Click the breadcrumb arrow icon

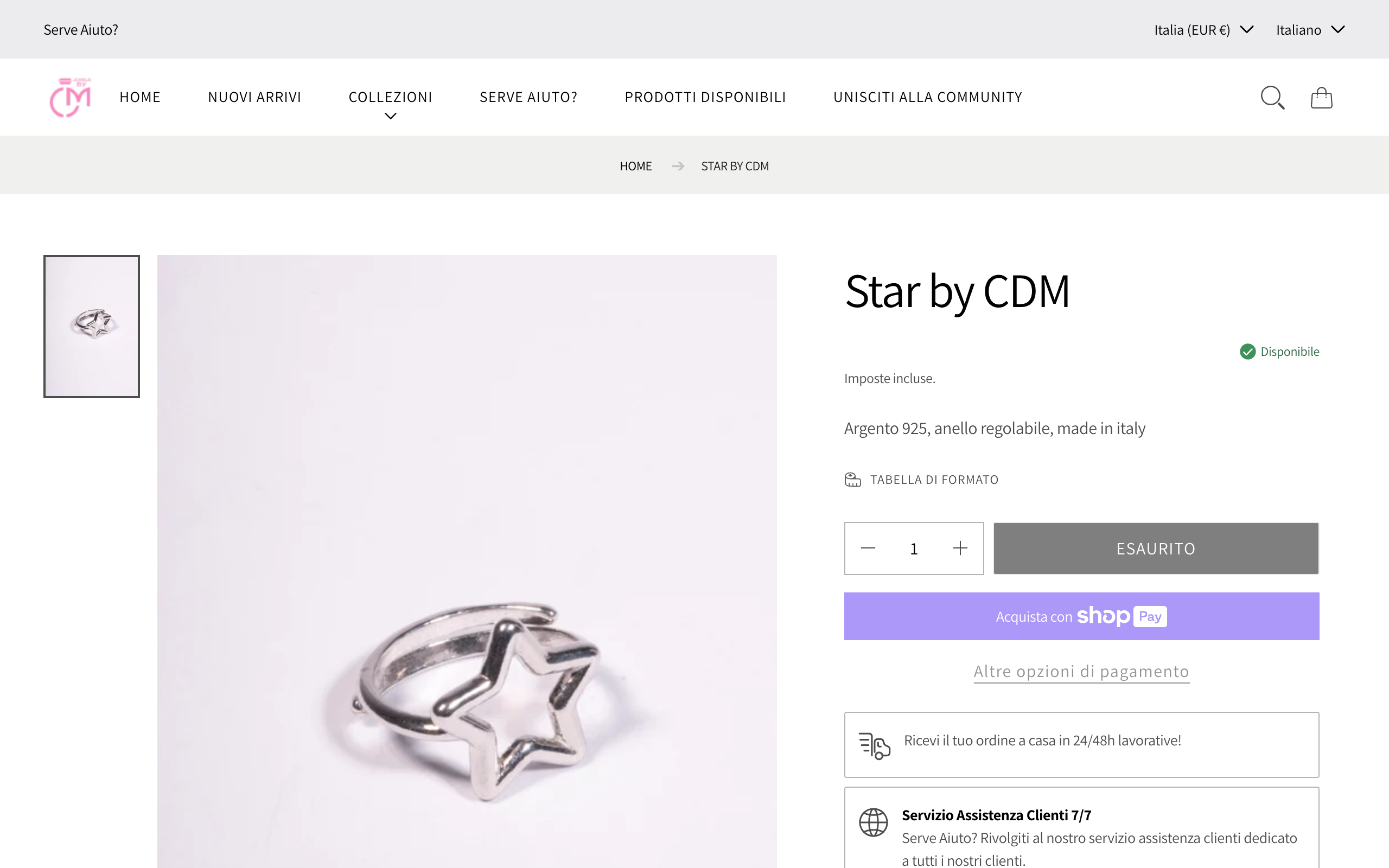678,166
